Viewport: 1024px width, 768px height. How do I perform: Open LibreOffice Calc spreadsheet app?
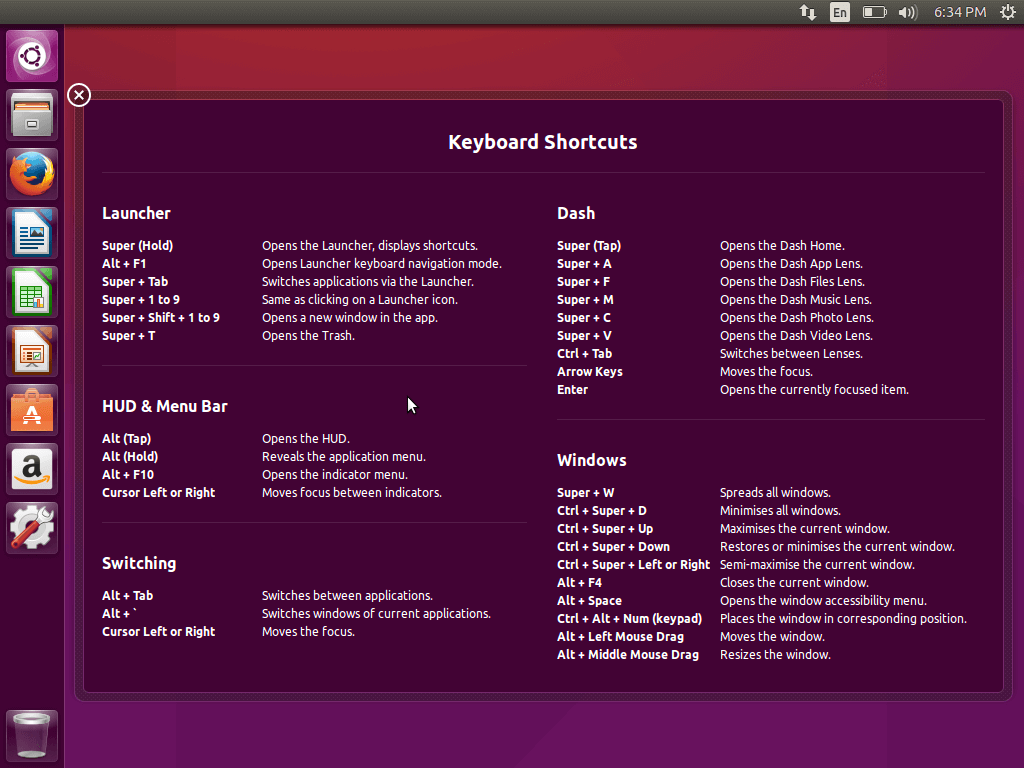click(x=33, y=292)
